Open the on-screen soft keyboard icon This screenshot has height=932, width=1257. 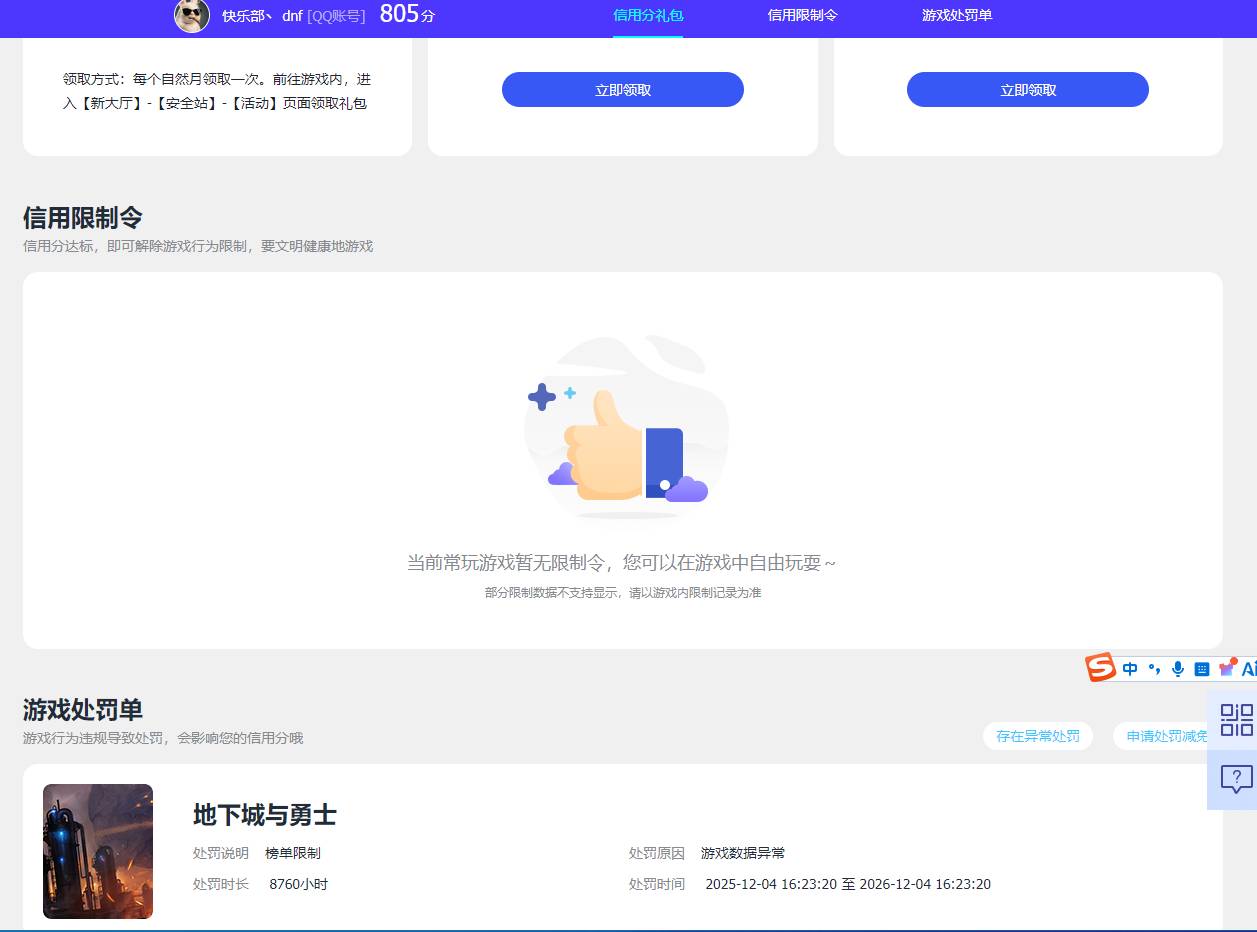click(x=1202, y=668)
